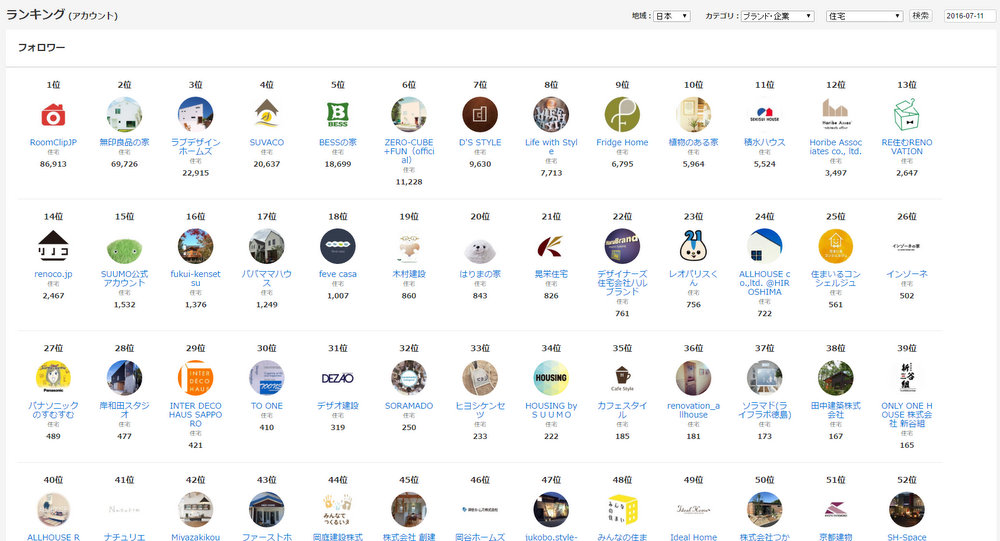
Task: Click the ファーストホーム blue storefront thumbnail
Action: [x=267, y=510]
